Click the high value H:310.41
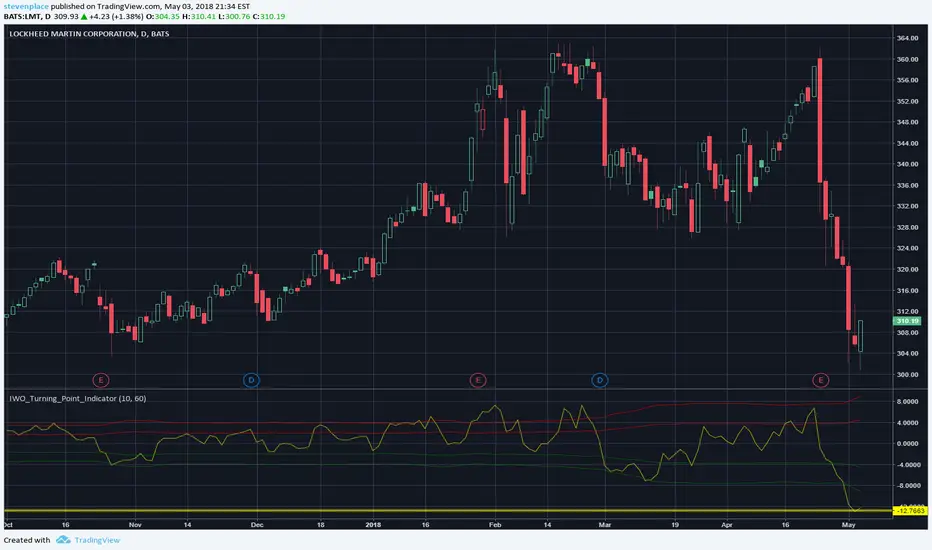This screenshot has width=932, height=550. pyautogui.click(x=199, y=16)
